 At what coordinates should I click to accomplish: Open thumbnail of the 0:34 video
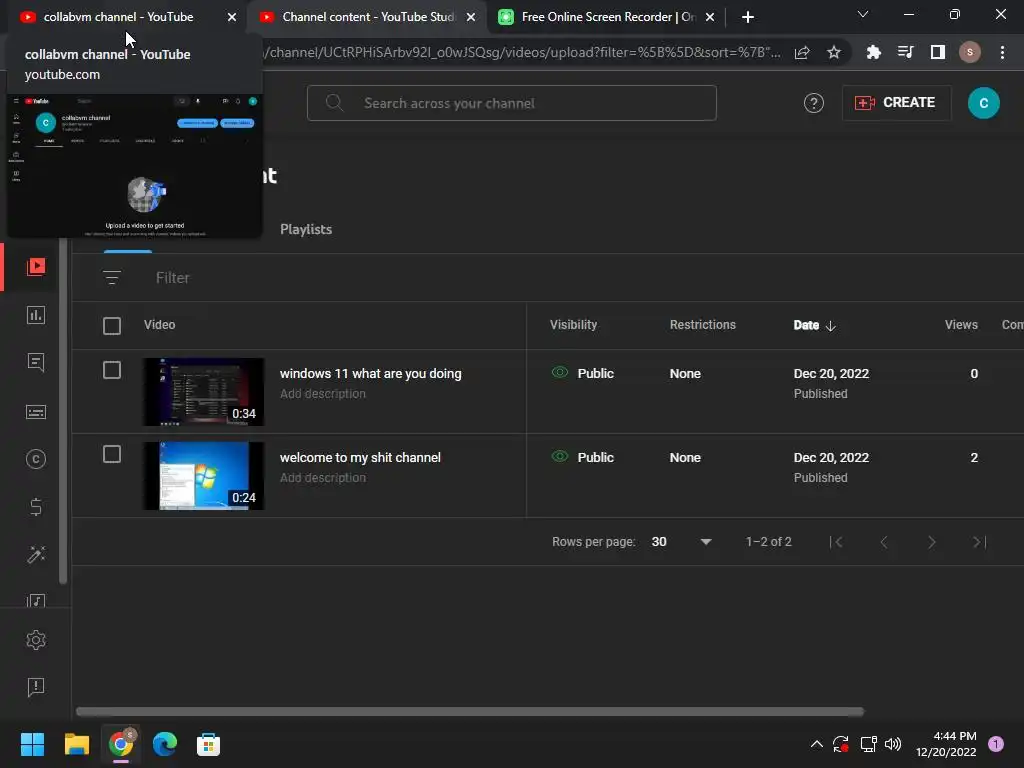click(204, 392)
